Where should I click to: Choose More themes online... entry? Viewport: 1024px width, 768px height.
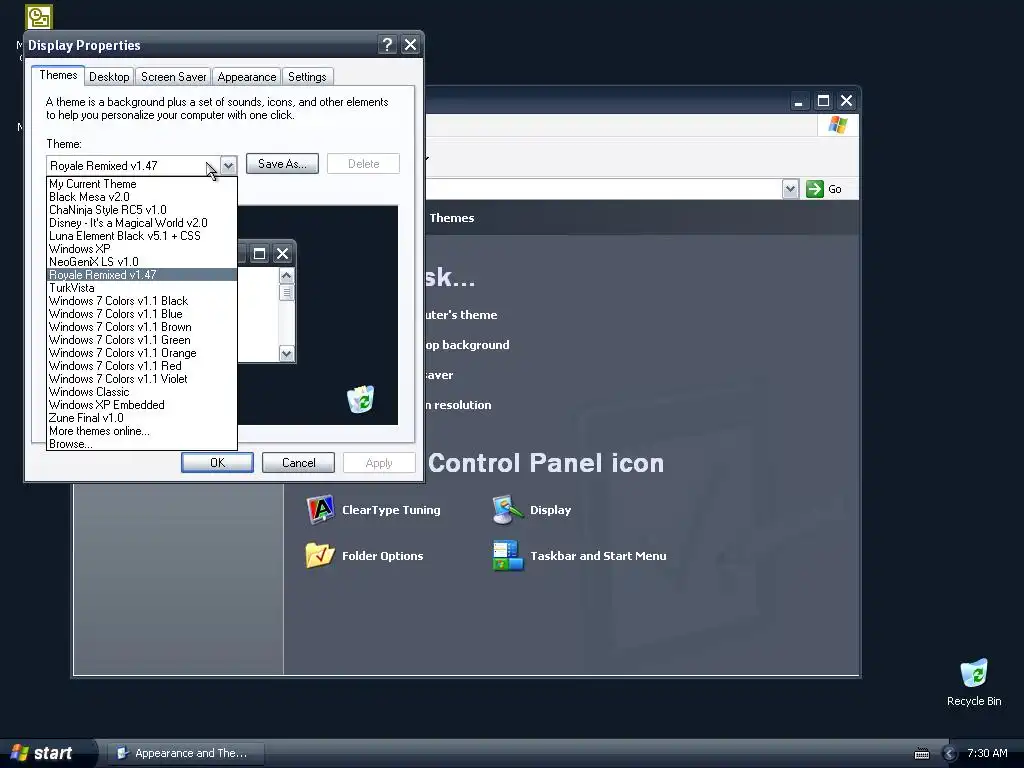point(142,431)
